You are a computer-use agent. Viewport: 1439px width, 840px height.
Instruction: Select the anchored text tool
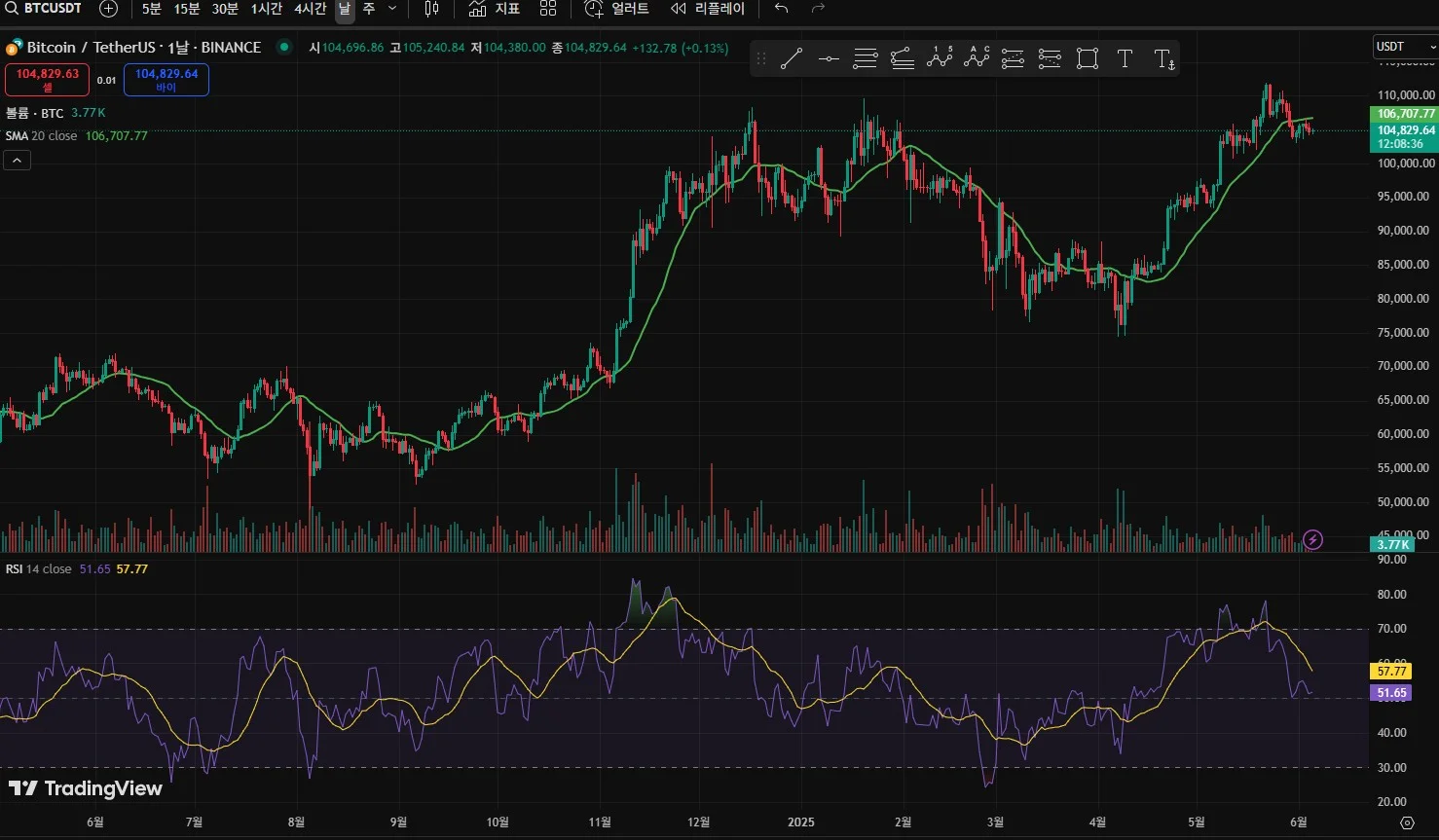1163,59
